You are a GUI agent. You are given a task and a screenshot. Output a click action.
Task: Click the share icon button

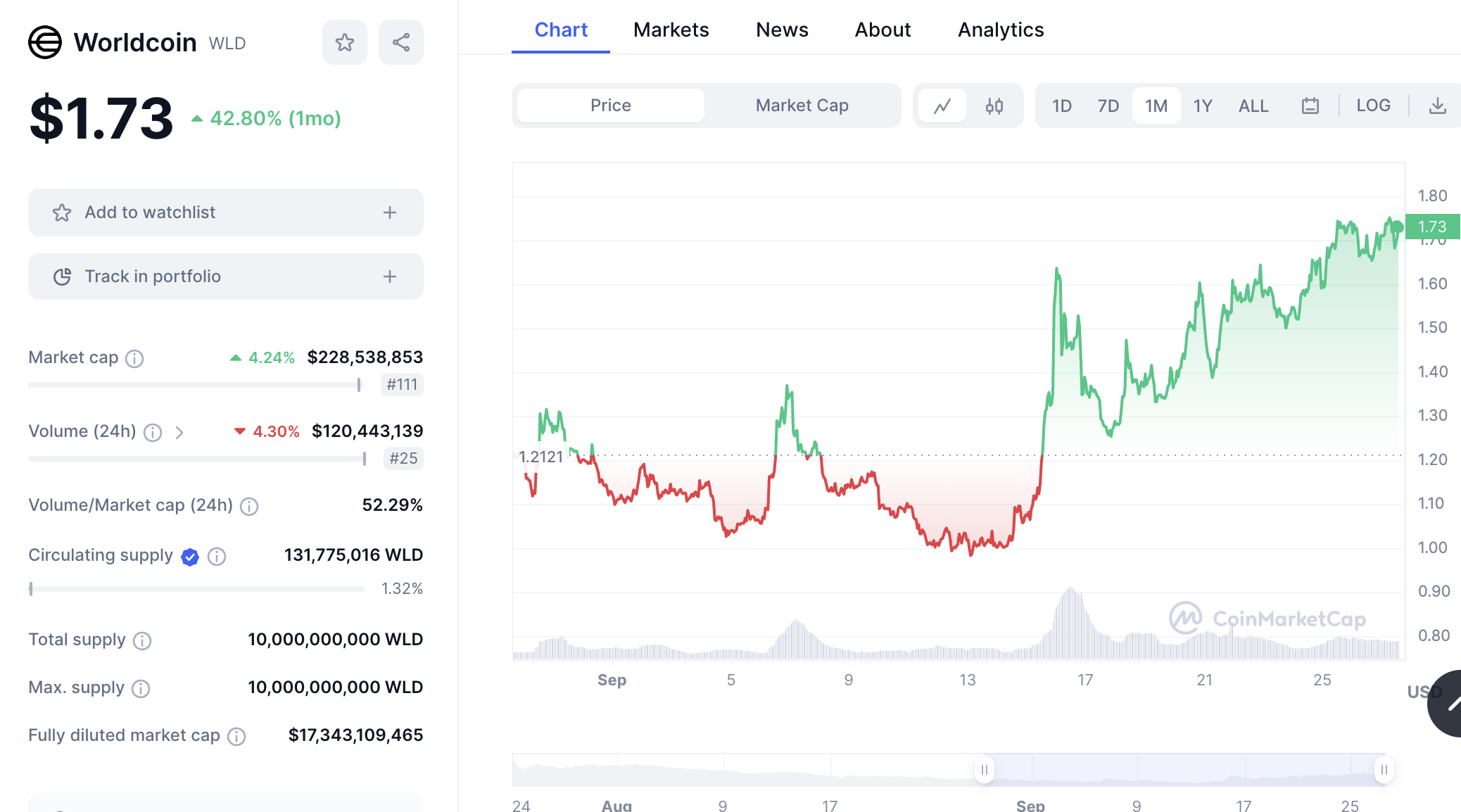pos(401,43)
